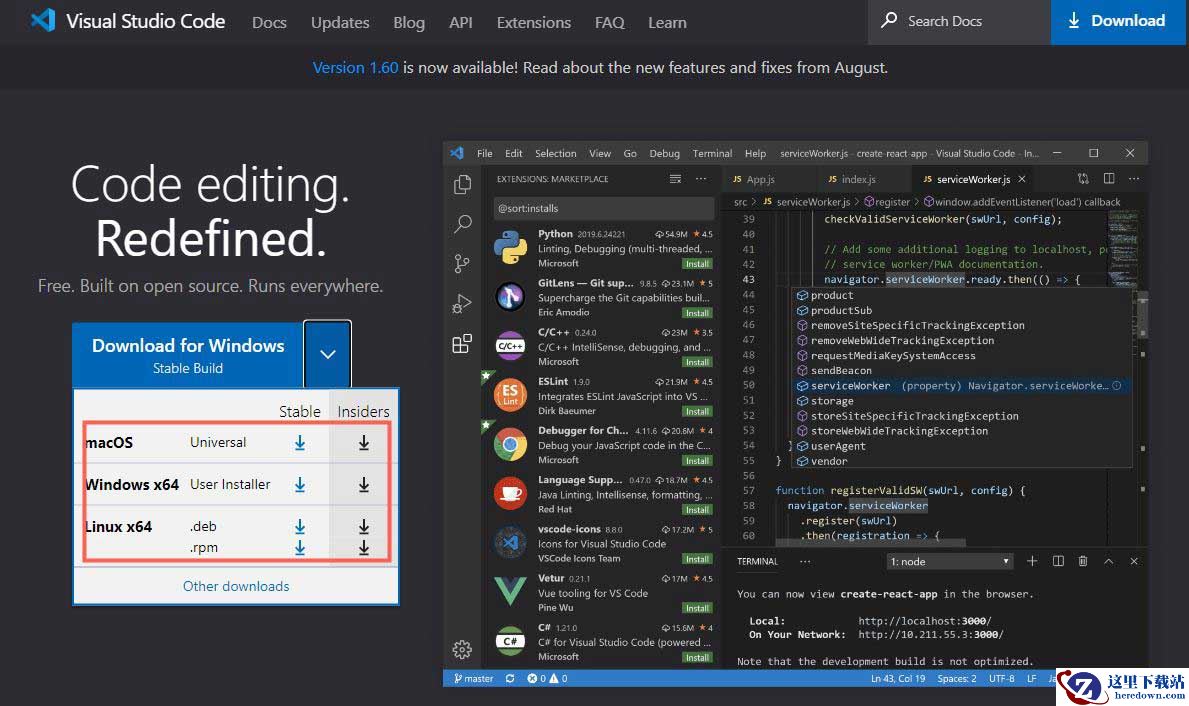Download Linux .deb Insiders package
Viewport: 1189px width, 706px height.
click(x=364, y=526)
